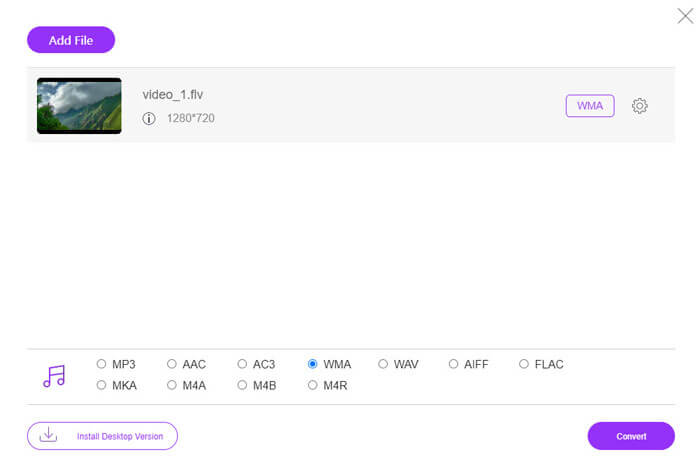This screenshot has height=475, width=700.
Task: Set output format to M4A
Action: tap(172, 385)
